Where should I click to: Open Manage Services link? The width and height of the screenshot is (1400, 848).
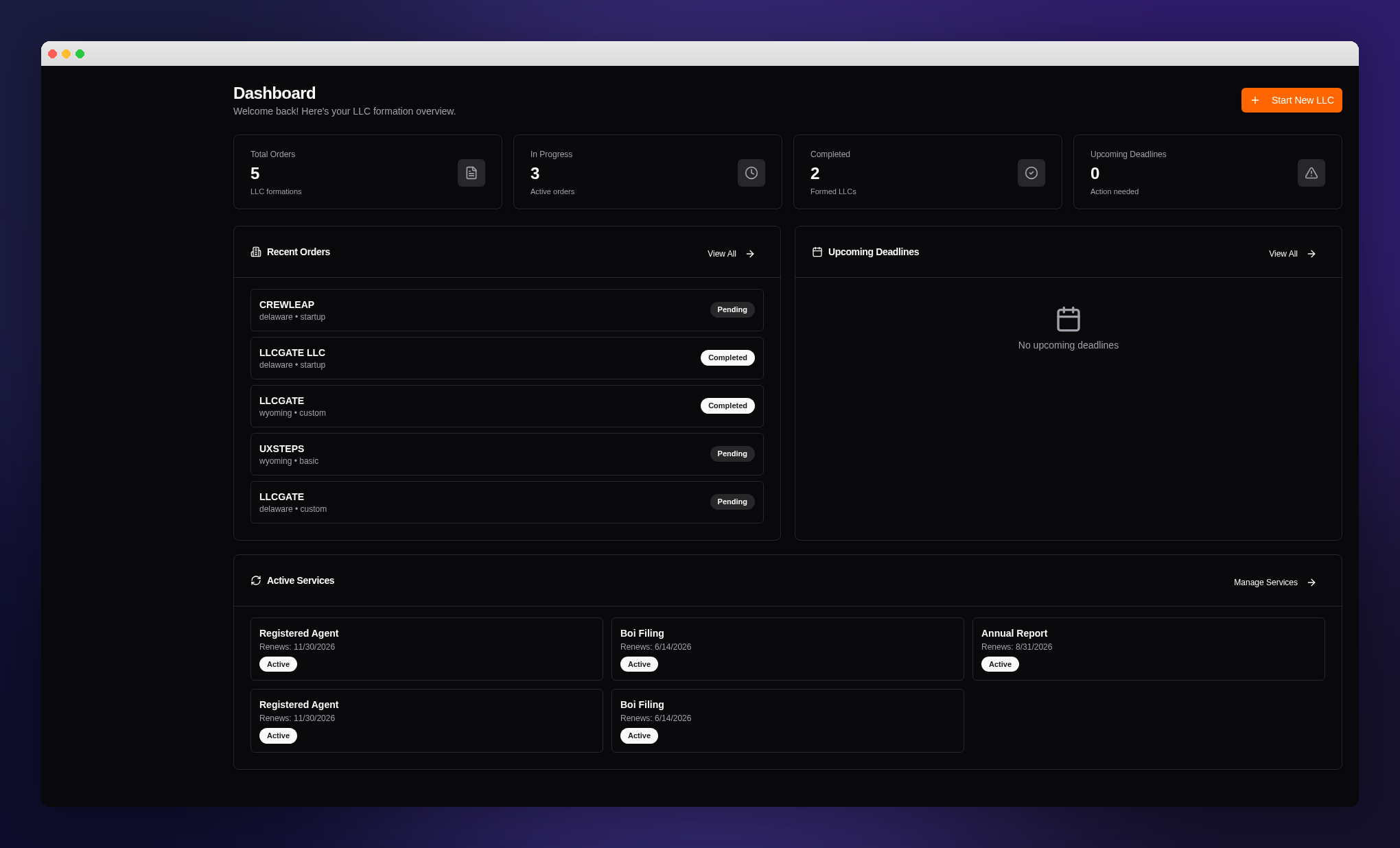1275,582
